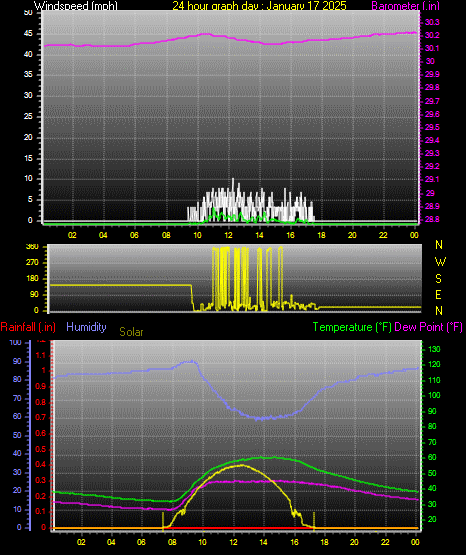The width and height of the screenshot is (466, 555).
Task: Click the W wind direction label
Action: click(440, 262)
